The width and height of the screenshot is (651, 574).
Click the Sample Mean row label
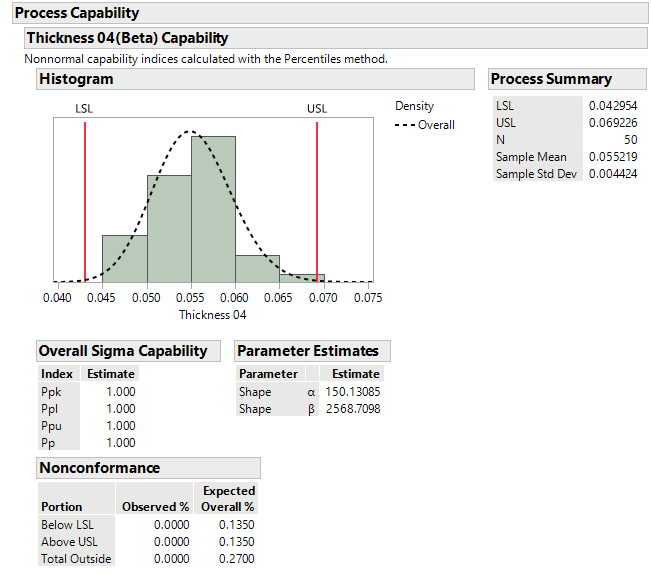click(x=531, y=157)
